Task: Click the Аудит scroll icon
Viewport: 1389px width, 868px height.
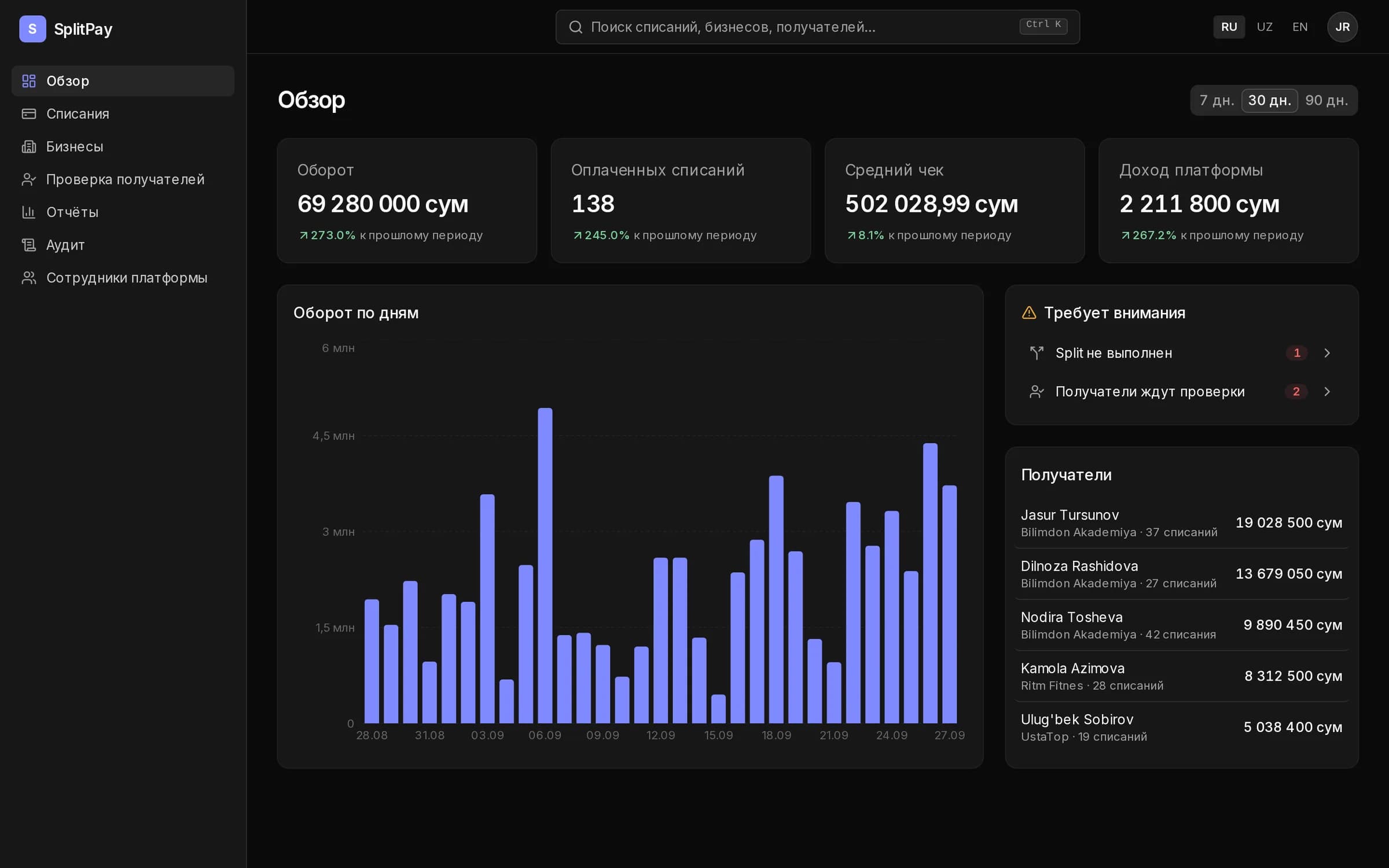Action: click(x=29, y=245)
